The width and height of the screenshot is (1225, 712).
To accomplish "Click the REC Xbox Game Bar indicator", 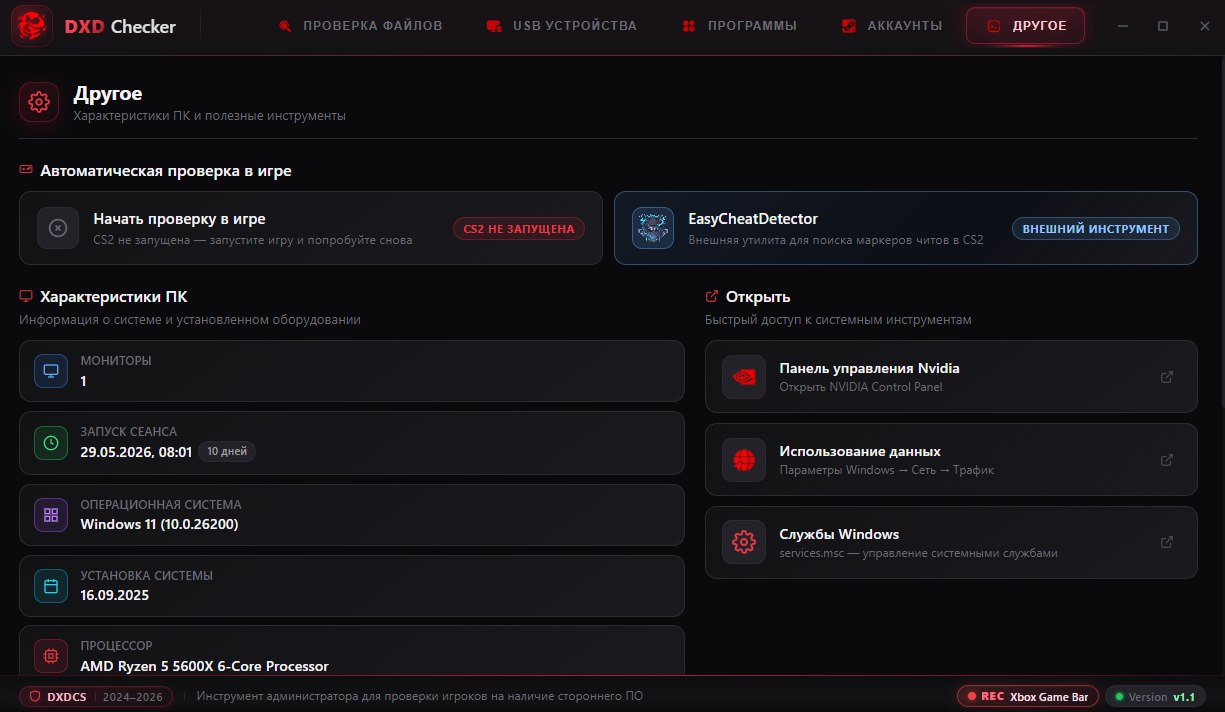I will click(1028, 696).
